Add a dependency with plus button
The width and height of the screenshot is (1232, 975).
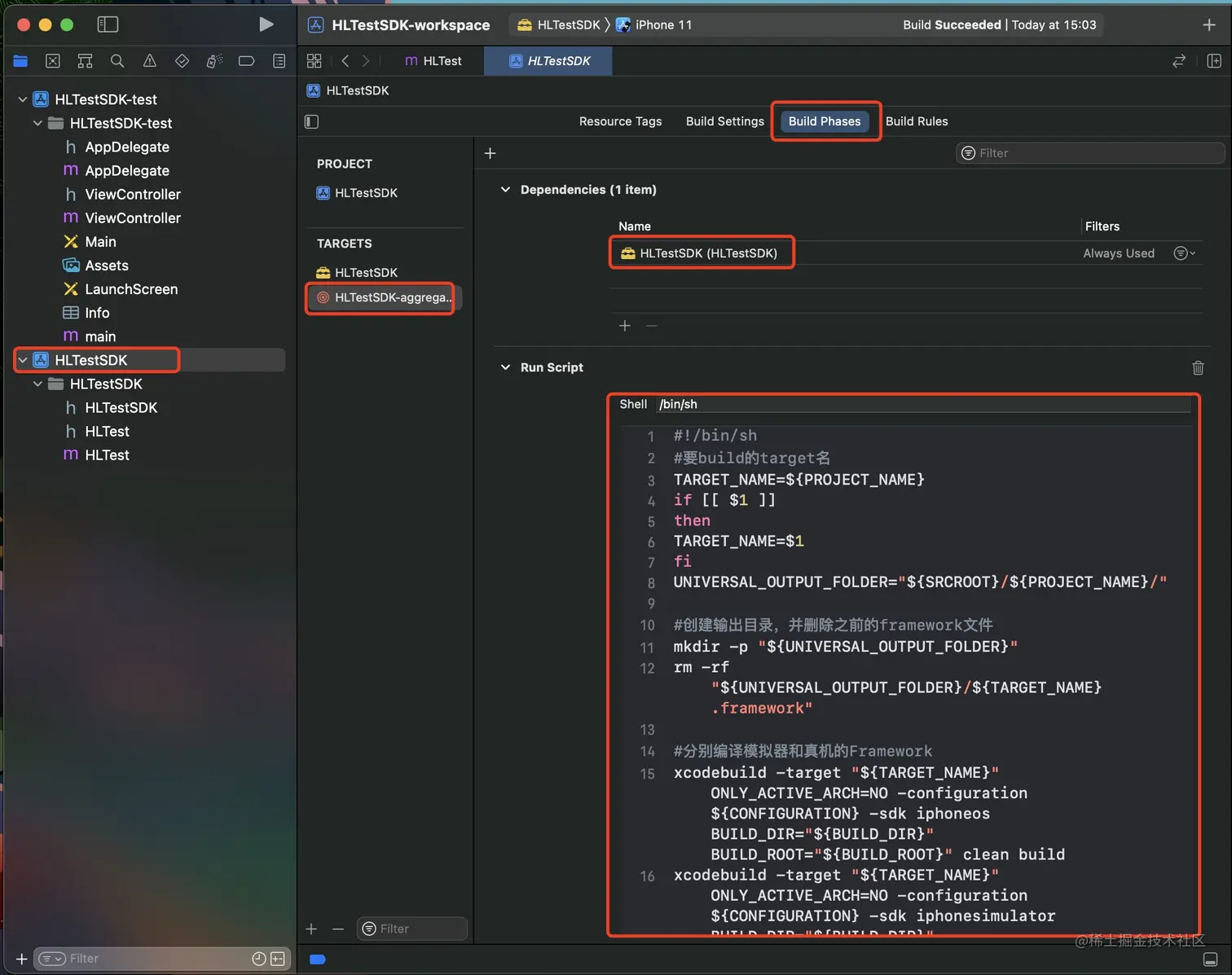click(x=625, y=326)
